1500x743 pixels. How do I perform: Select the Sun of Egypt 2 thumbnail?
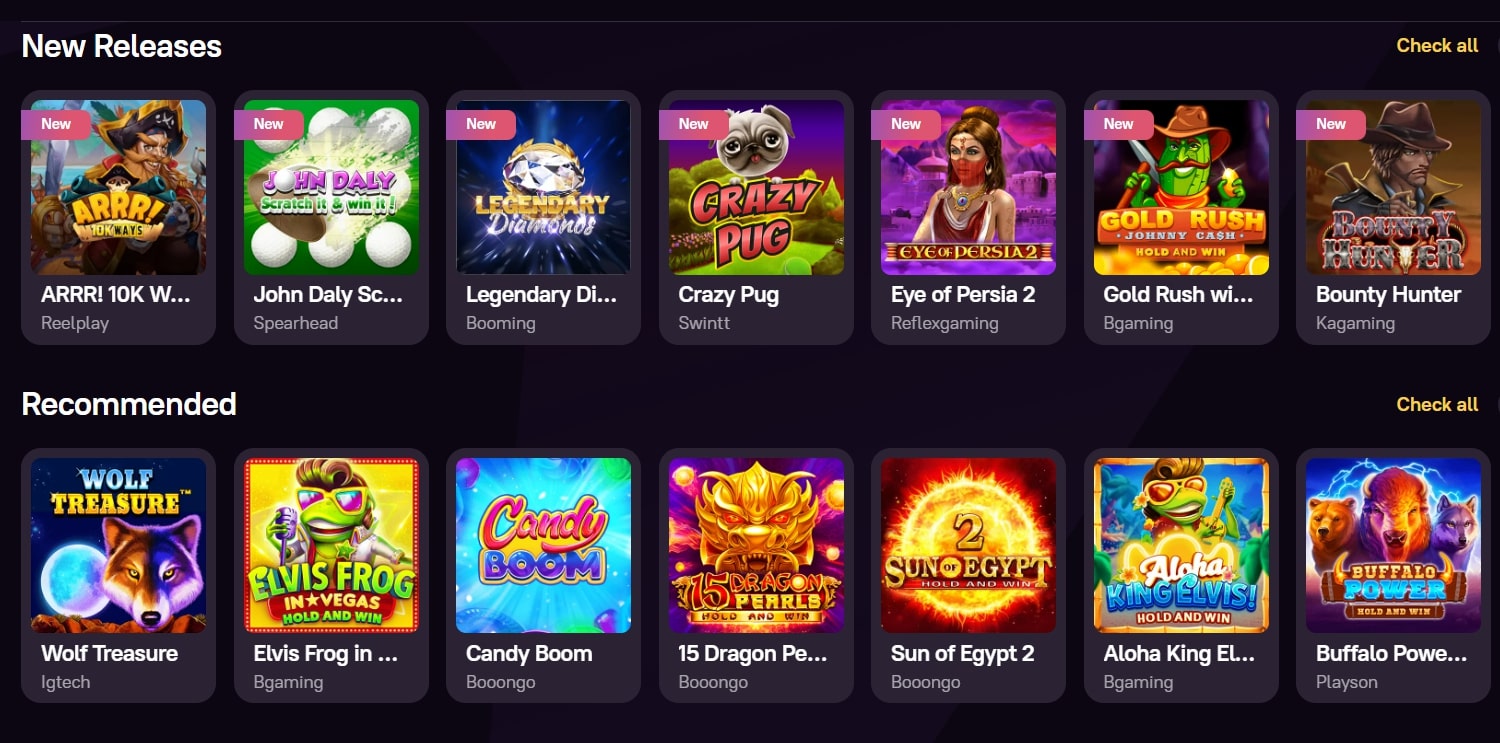pos(968,545)
